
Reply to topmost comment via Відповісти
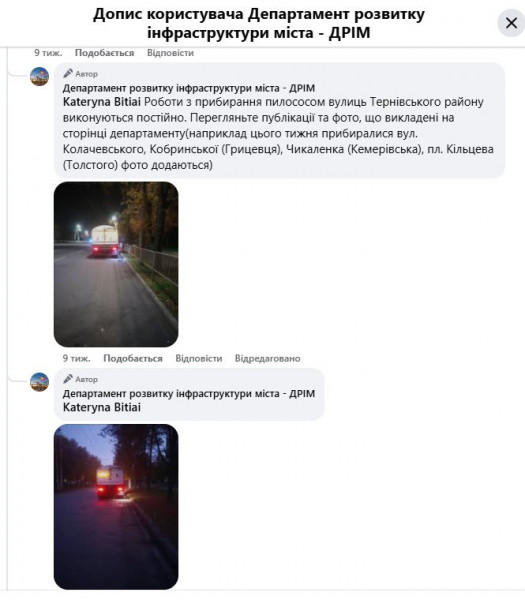coord(170,53)
